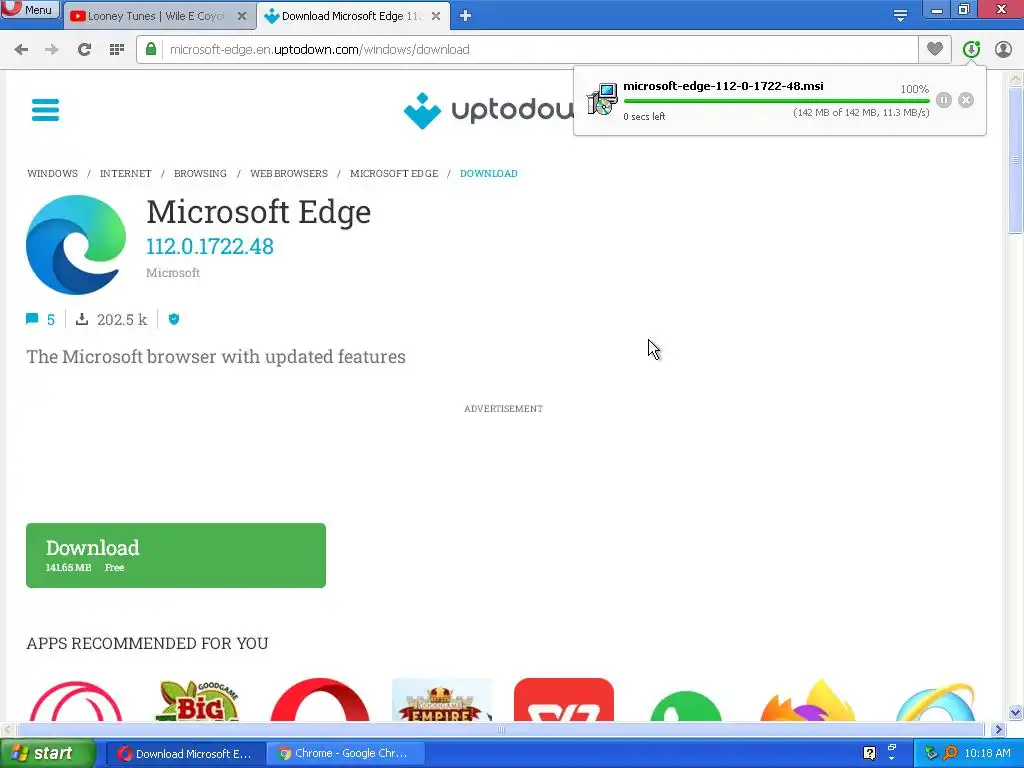Screen dimensions: 1024x768
Task: Open the Firefox recommended app icon
Action: click(808, 701)
